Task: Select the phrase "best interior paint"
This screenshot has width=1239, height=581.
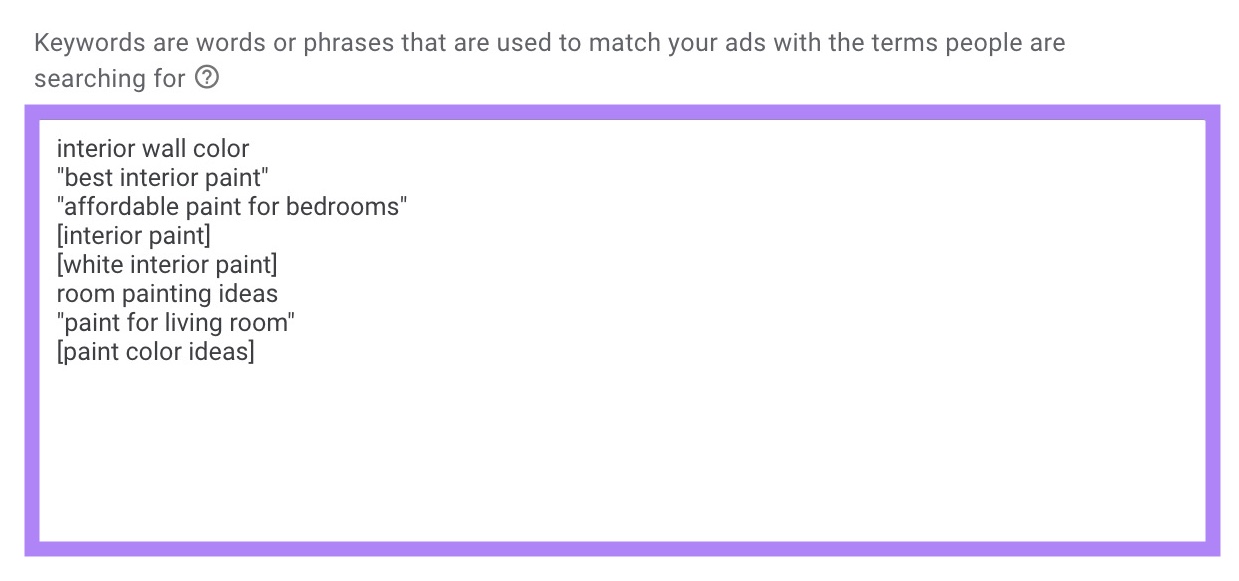Action: click(x=163, y=177)
